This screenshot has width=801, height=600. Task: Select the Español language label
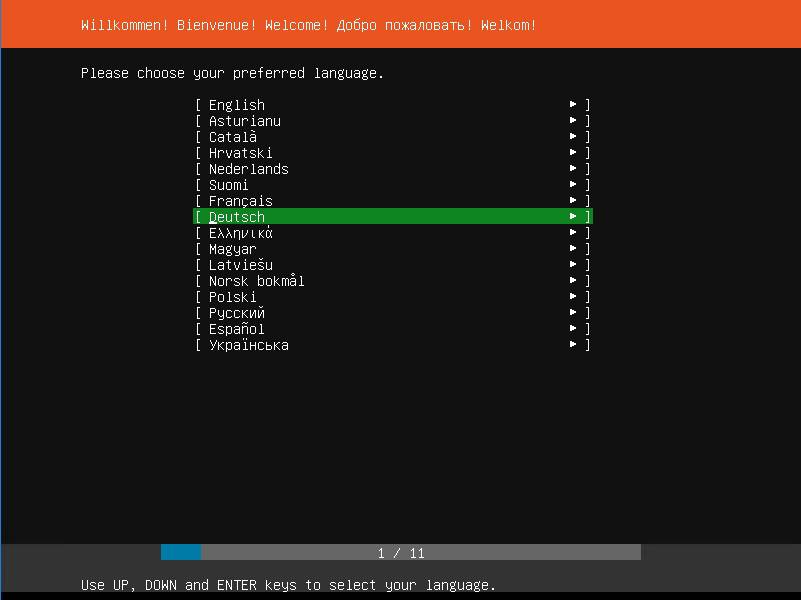[237, 329]
